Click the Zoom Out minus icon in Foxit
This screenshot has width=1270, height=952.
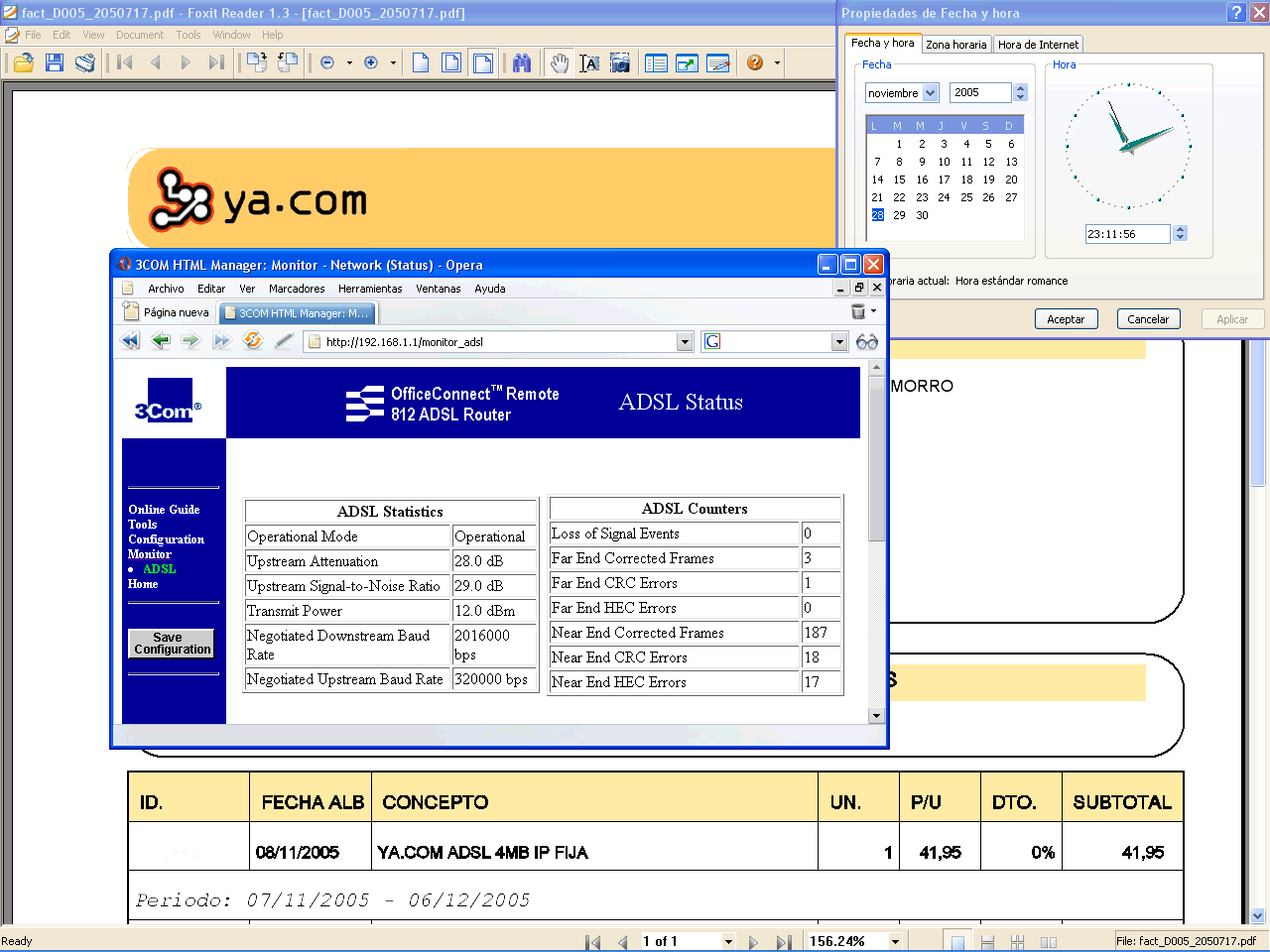coord(327,62)
